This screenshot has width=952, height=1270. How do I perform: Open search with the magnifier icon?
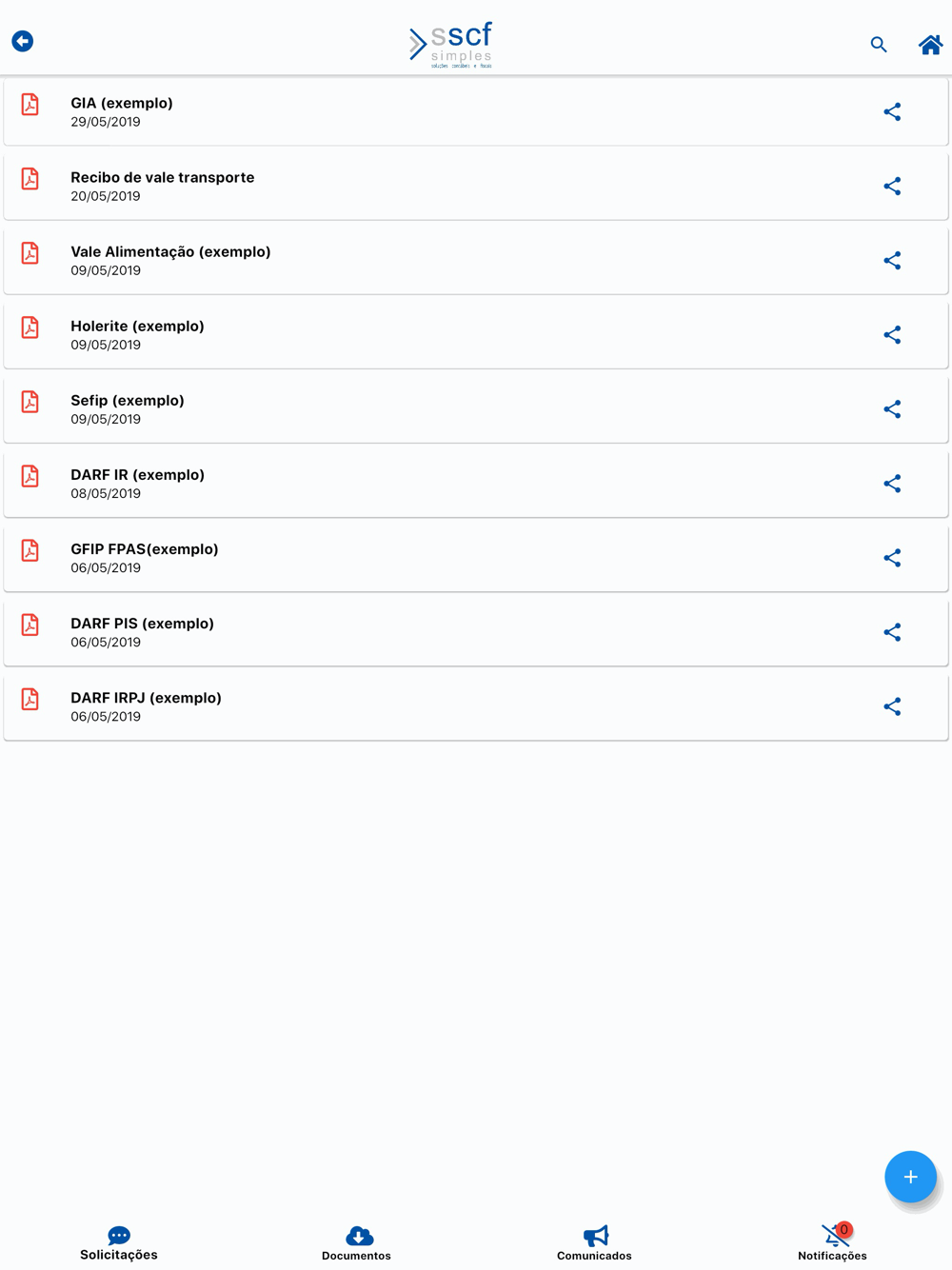point(879,45)
